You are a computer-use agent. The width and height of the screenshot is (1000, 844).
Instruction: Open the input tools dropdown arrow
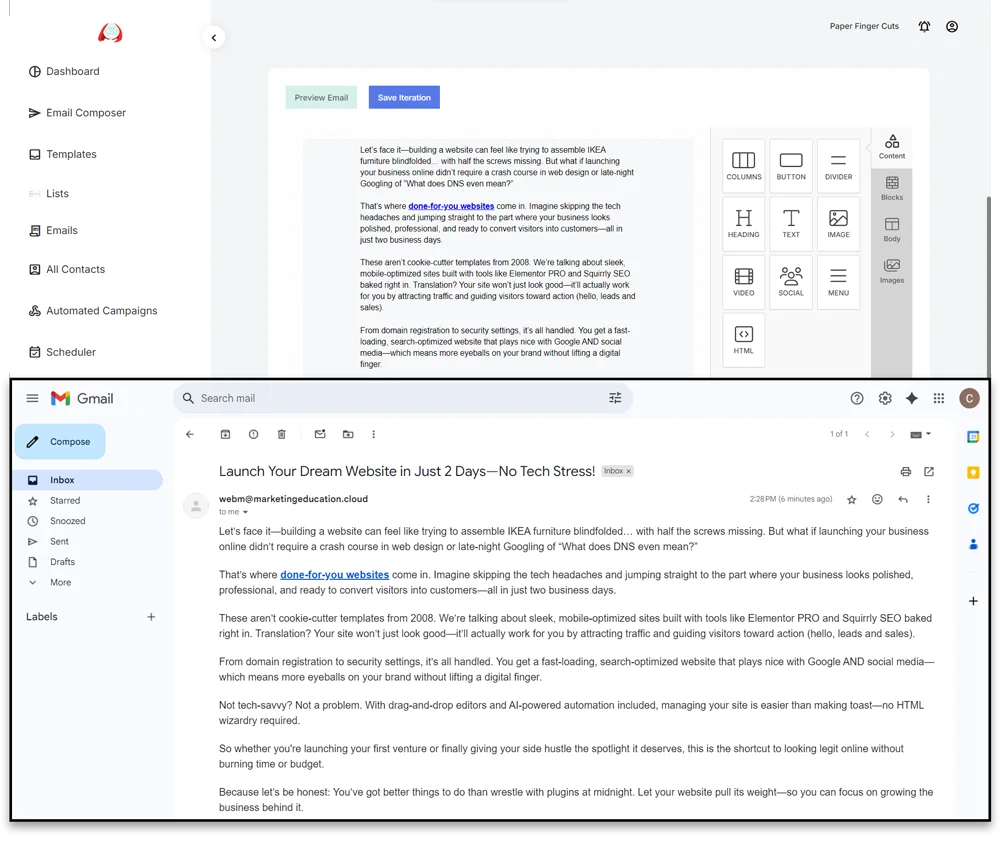928,434
